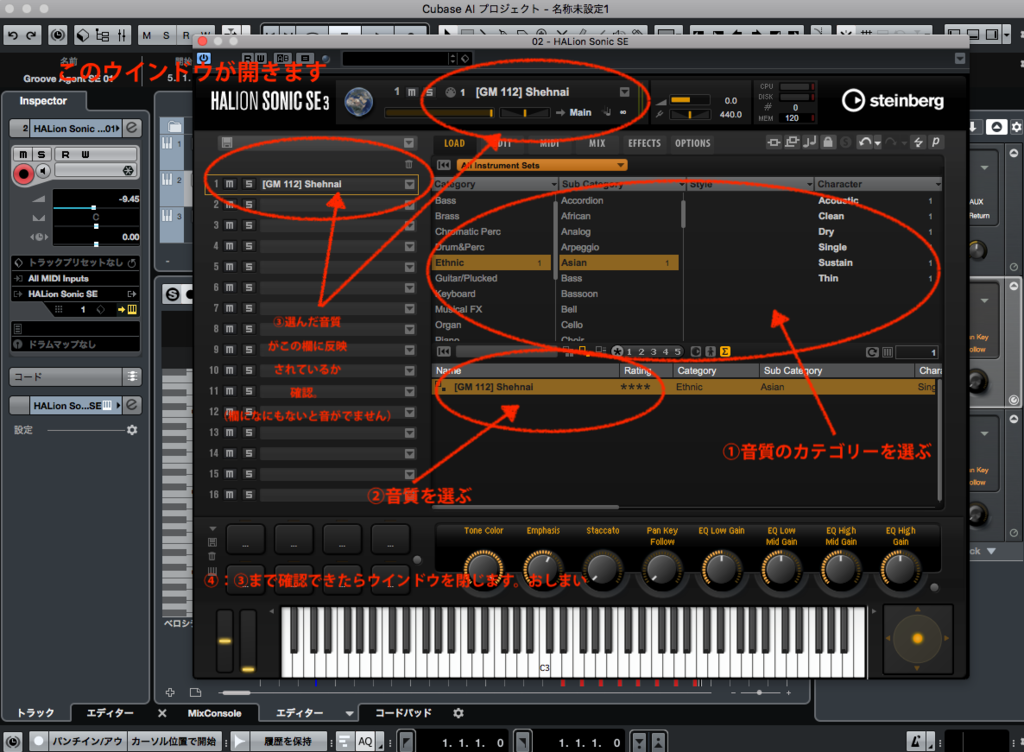Screen dimensions: 1024x752
Task: Open slot 1 Shehnai program dropdown arrow
Action: [409, 184]
